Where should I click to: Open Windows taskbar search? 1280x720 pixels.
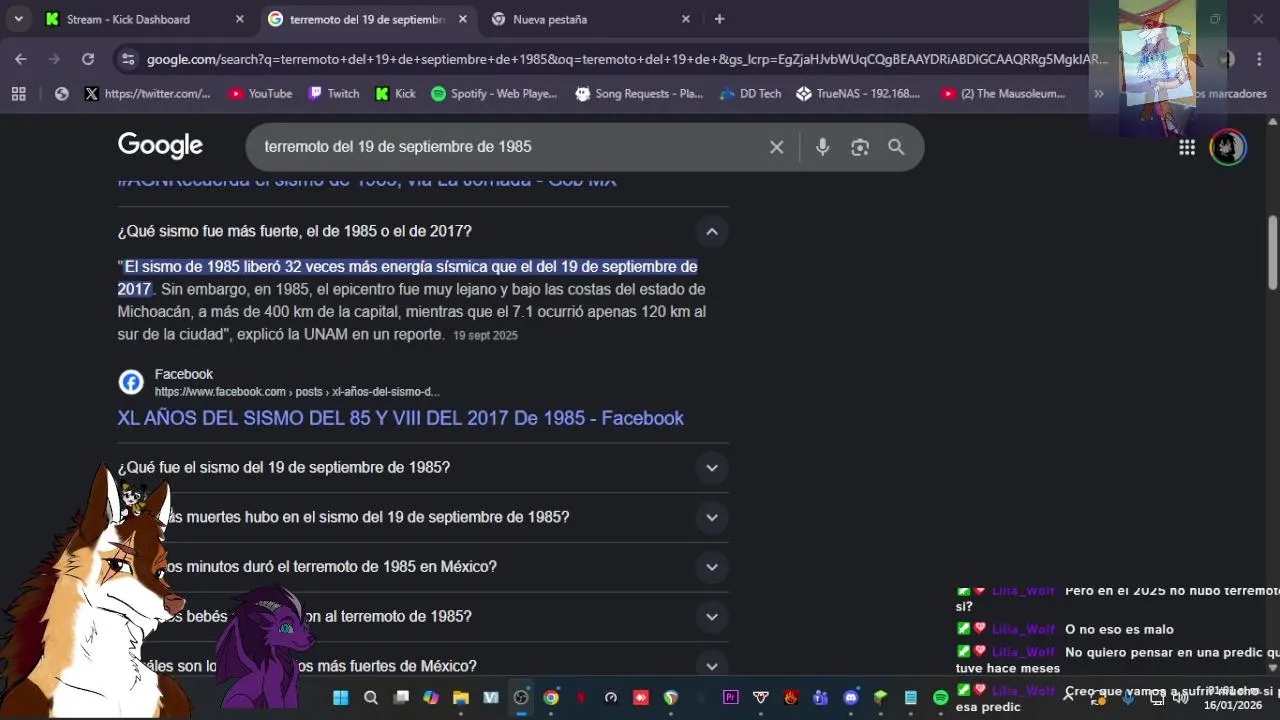371,697
